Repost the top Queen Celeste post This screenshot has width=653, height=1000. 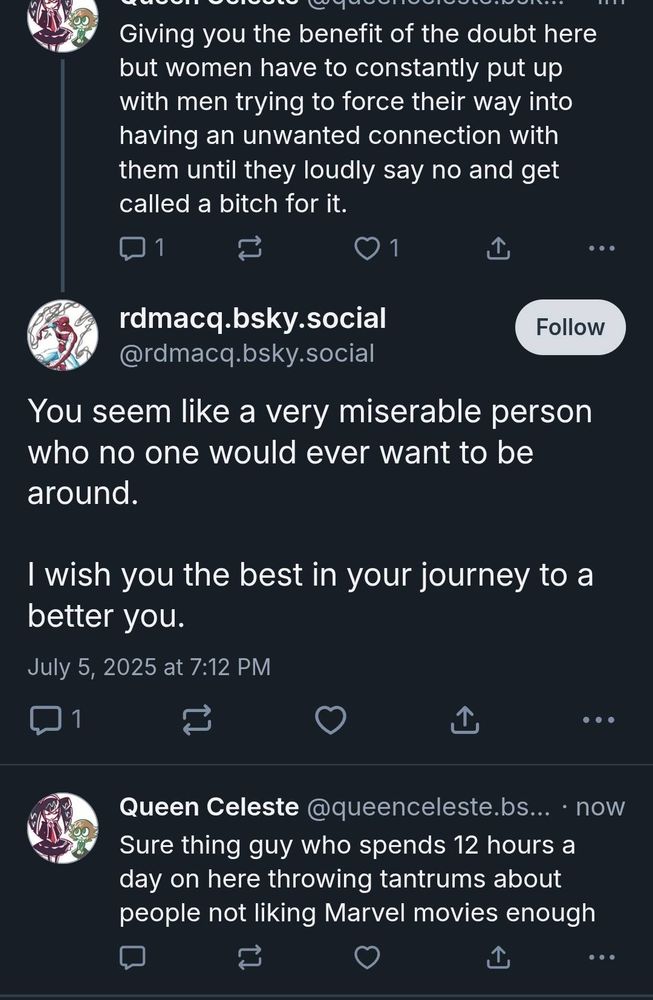[248, 249]
